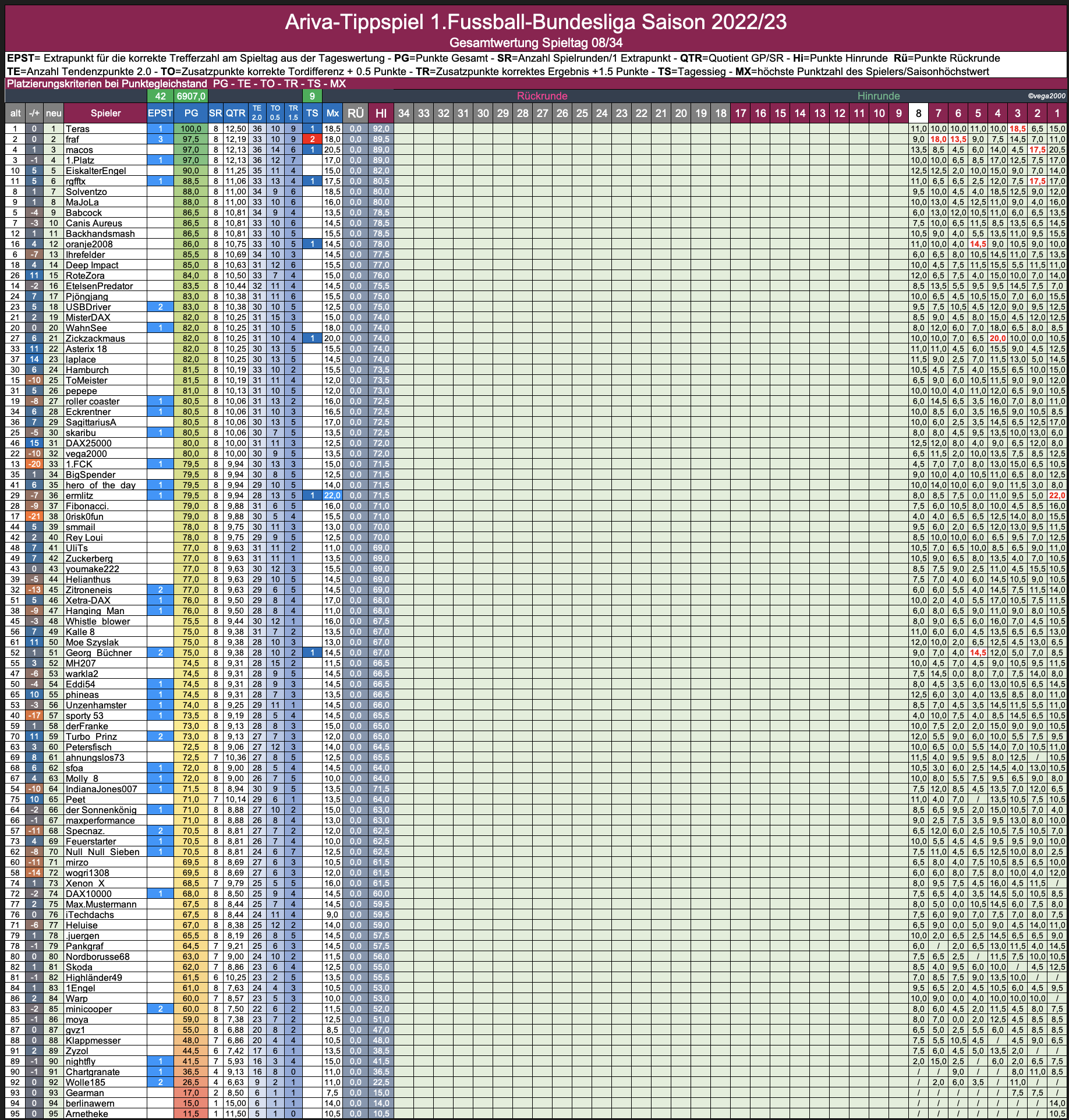Click the Ariva-Tippspiel title heading
This screenshot has width=1069, height=1120.
[536, 22]
